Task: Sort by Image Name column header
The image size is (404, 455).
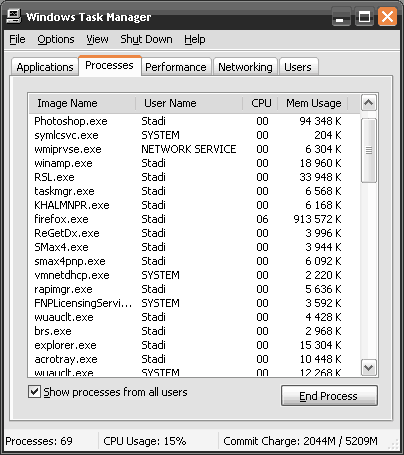Action: click(x=82, y=103)
